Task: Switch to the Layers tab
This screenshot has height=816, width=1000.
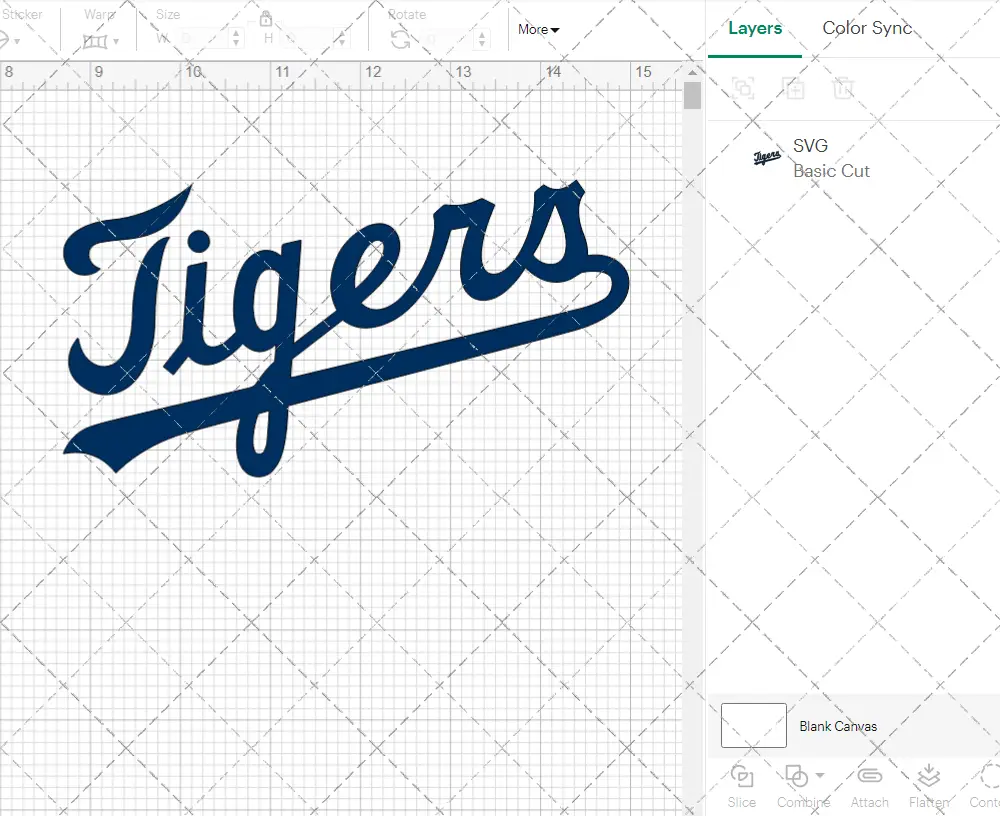Action: [755, 28]
